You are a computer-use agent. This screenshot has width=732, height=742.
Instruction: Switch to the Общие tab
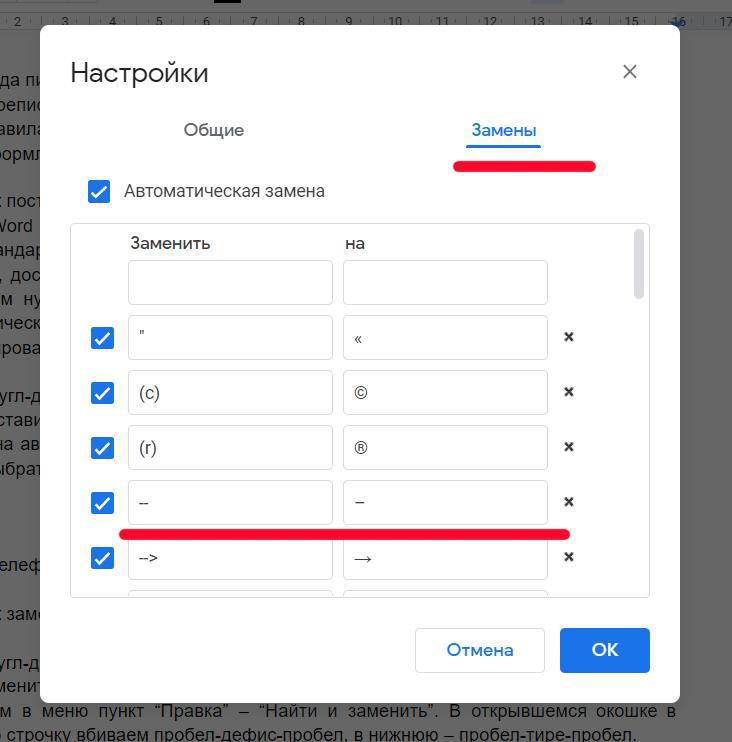(x=213, y=130)
